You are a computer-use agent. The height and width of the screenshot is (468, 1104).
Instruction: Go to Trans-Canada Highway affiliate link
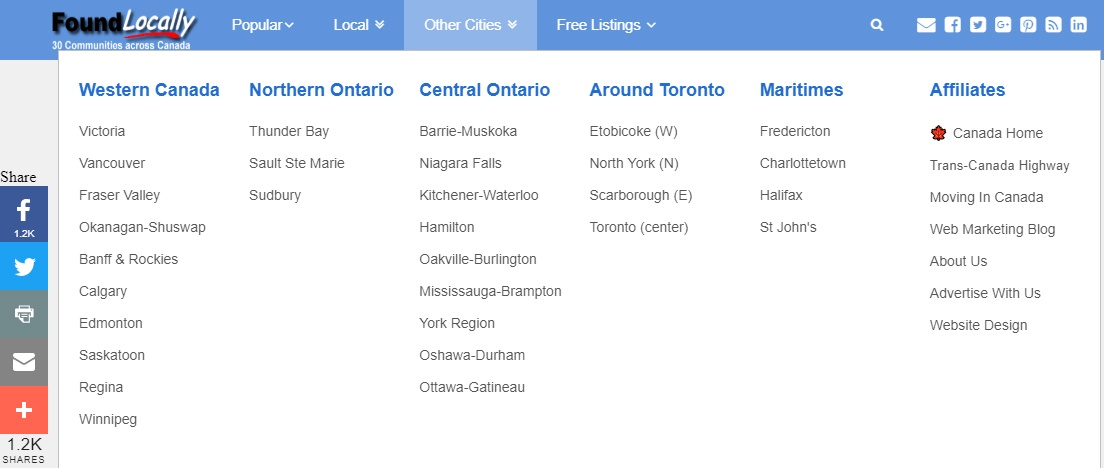point(999,165)
